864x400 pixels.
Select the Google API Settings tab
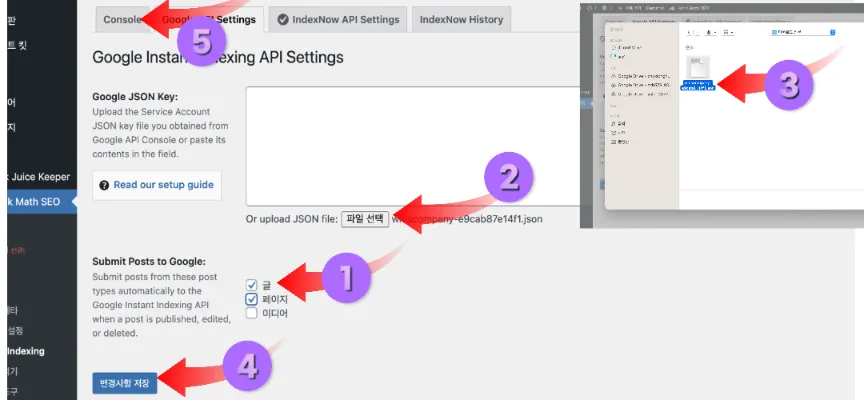(209, 19)
